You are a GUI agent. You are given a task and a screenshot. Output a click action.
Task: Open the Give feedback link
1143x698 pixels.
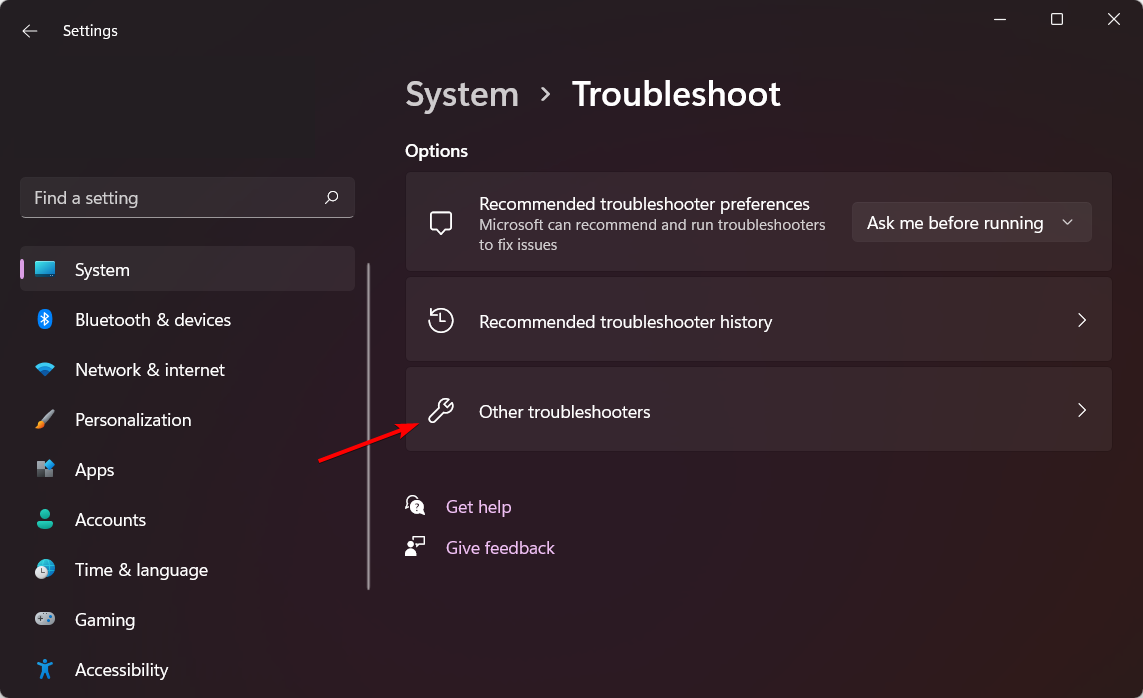click(x=500, y=547)
